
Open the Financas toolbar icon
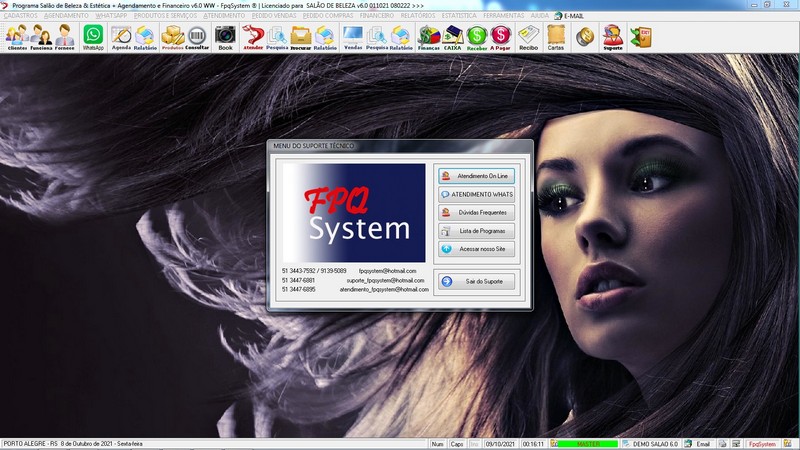point(429,37)
